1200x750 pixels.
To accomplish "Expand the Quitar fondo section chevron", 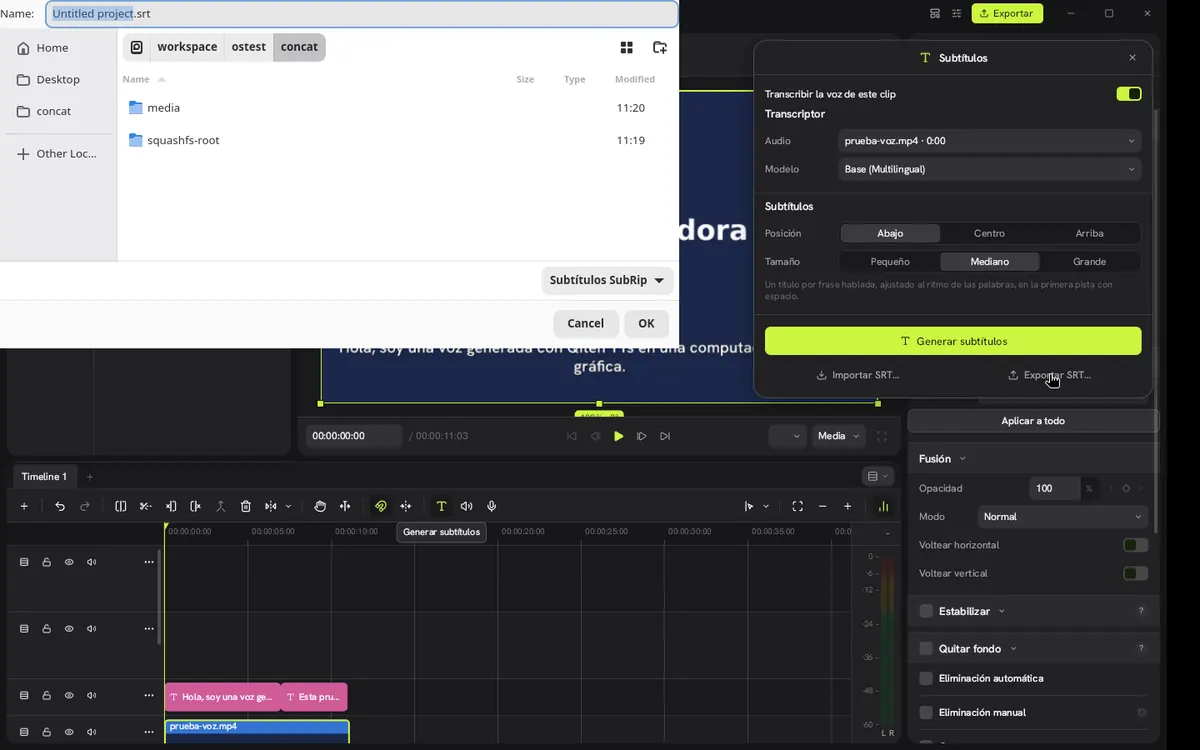I will pos(1013,649).
